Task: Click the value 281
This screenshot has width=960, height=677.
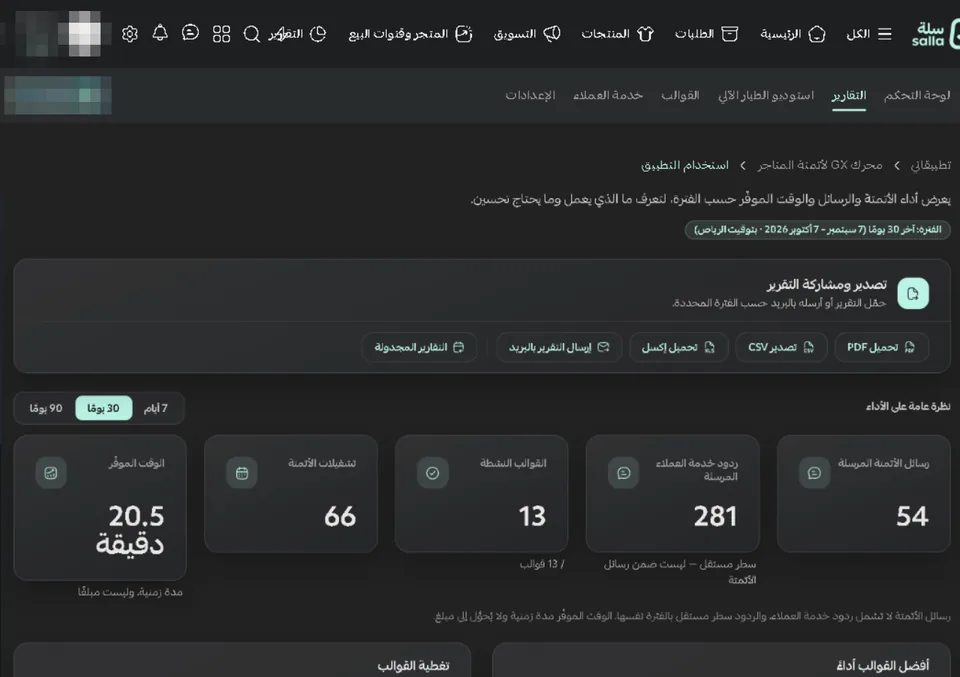Action: coord(715,516)
